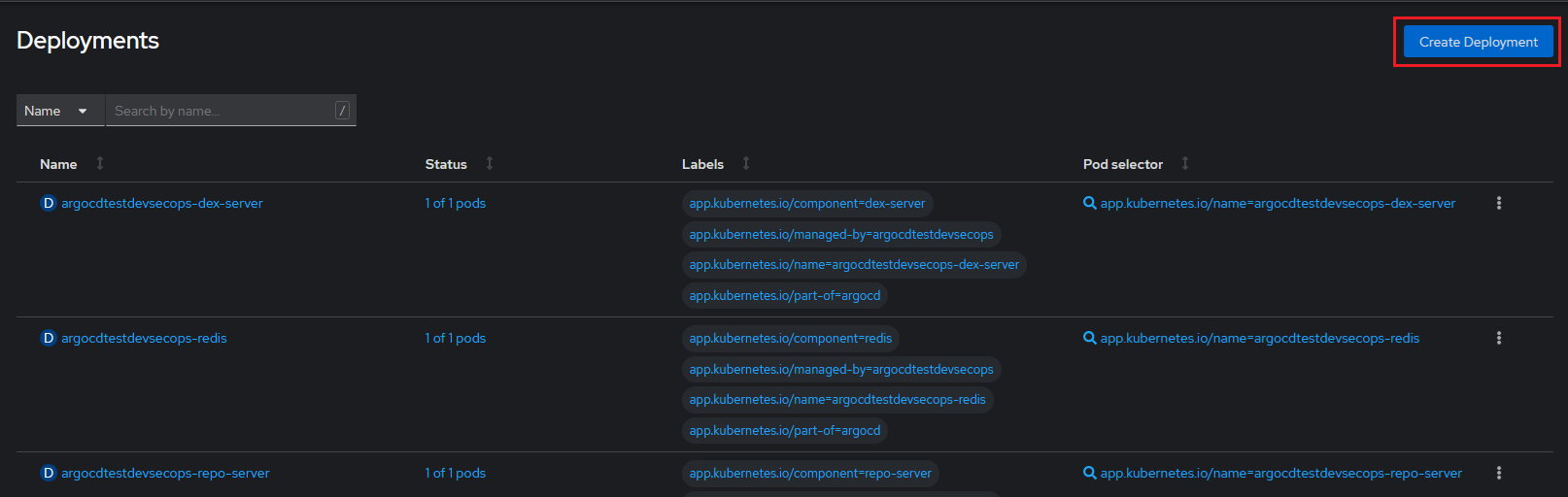This screenshot has width=1568, height=497.
Task: Expand the Name filter type dropdown
Action: [x=59, y=111]
